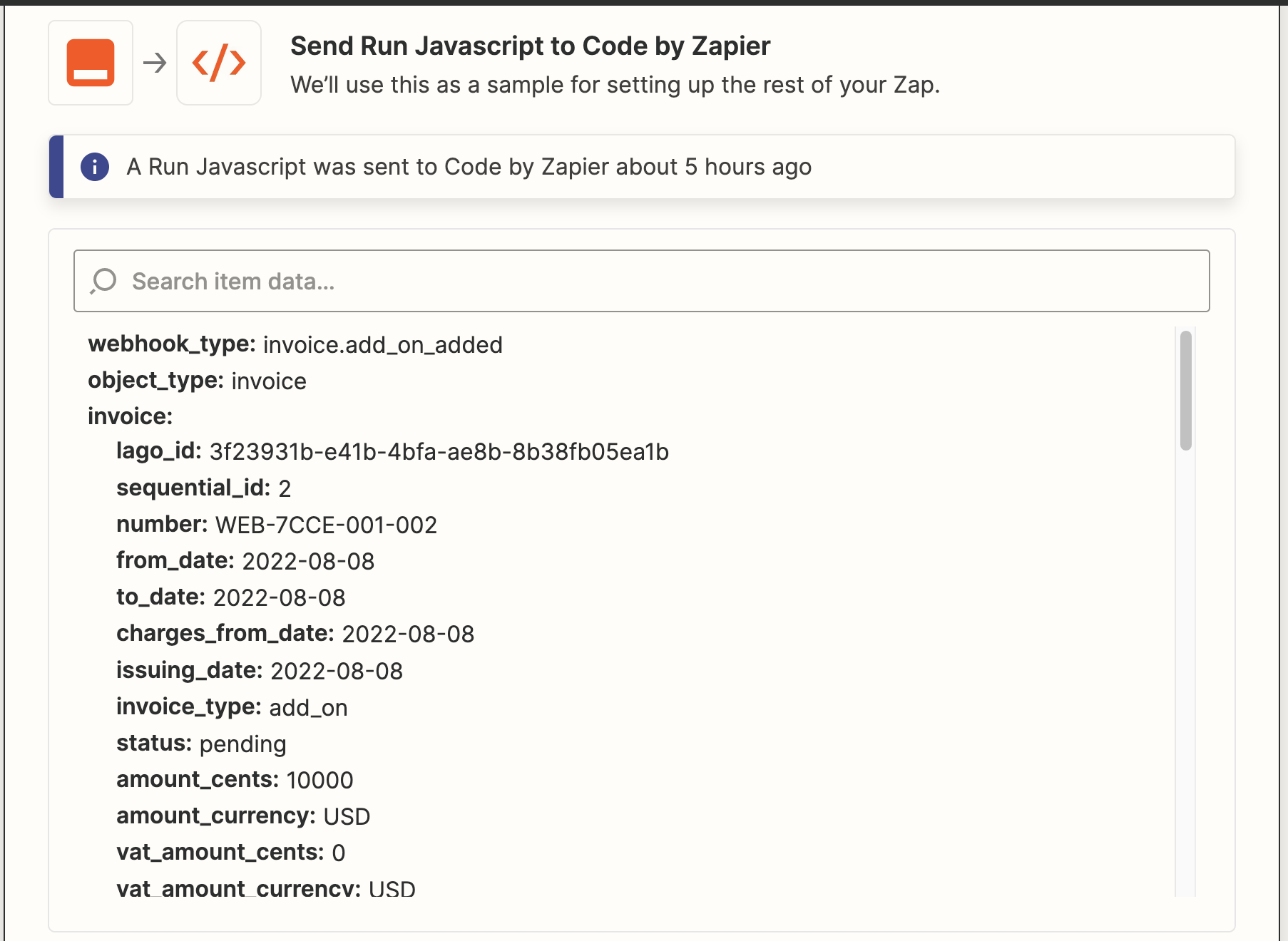
Task: Collapse the invoice section label
Action: [x=131, y=416]
